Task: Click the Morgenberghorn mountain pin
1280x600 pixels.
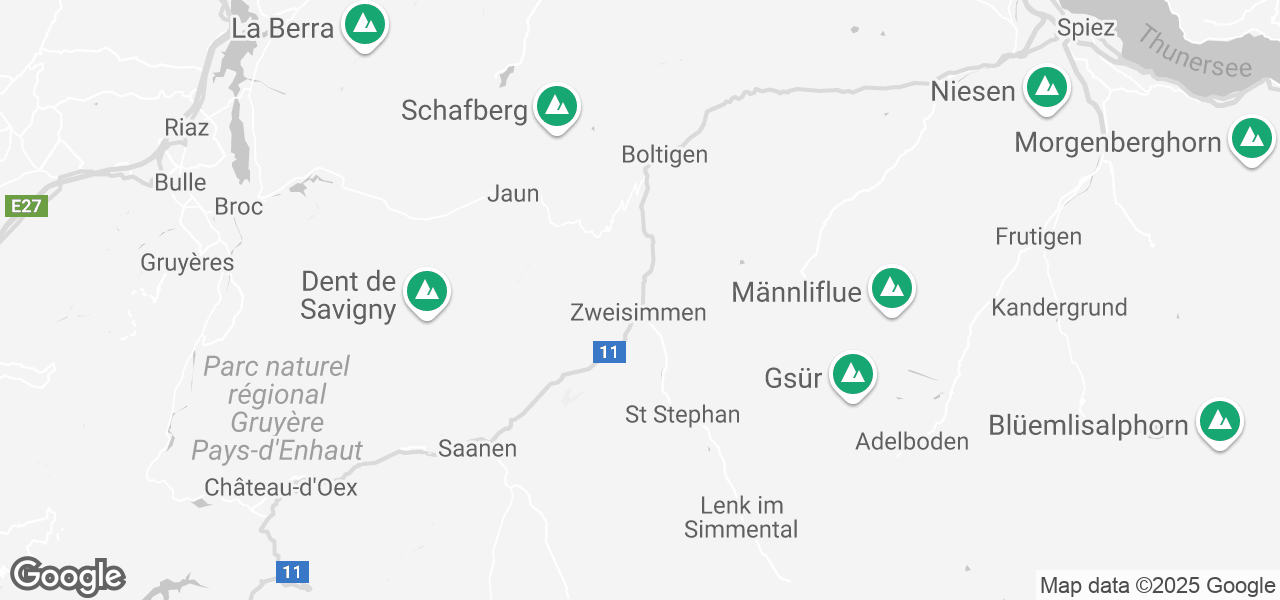Action: pyautogui.click(x=1251, y=141)
